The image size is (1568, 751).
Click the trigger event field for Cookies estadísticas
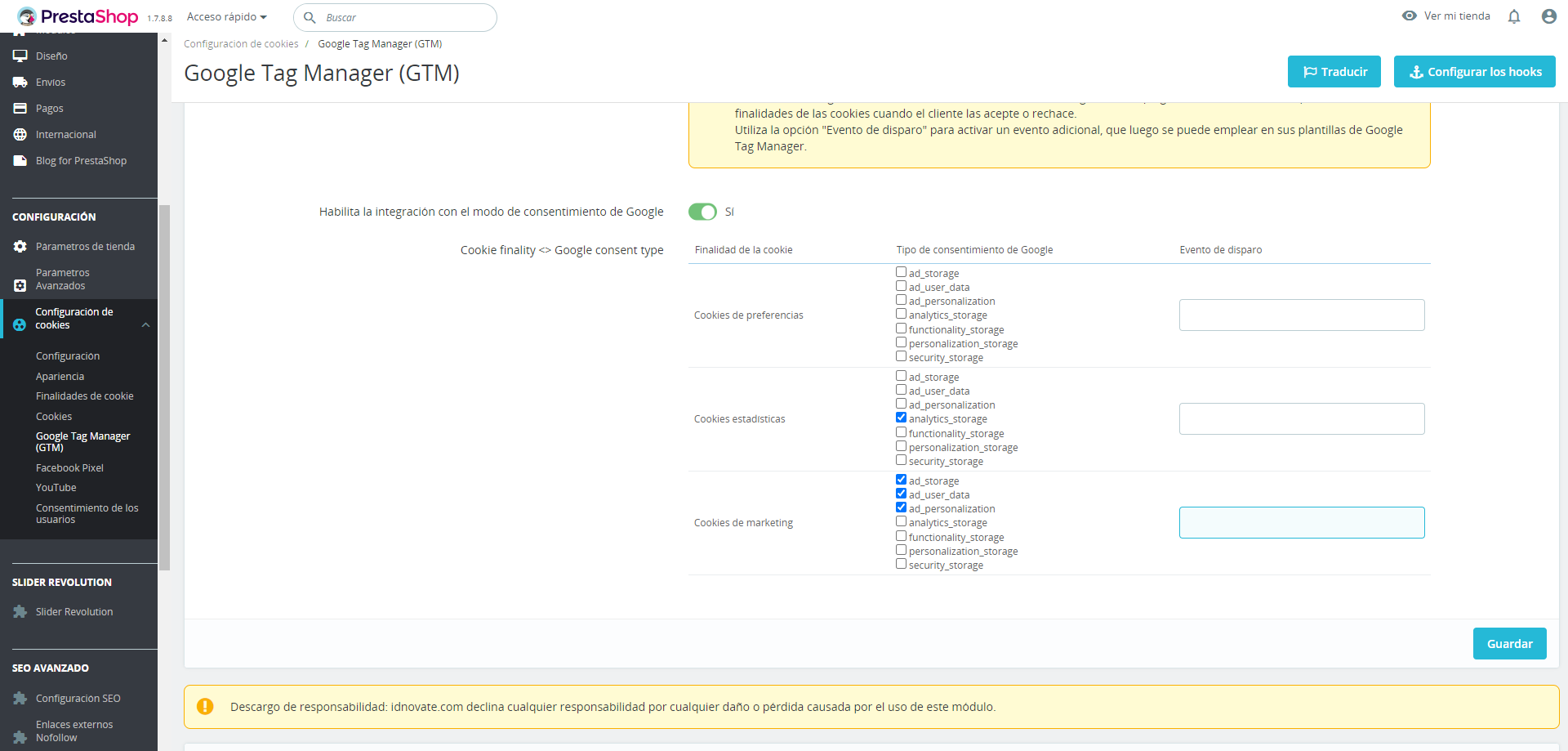click(1302, 418)
